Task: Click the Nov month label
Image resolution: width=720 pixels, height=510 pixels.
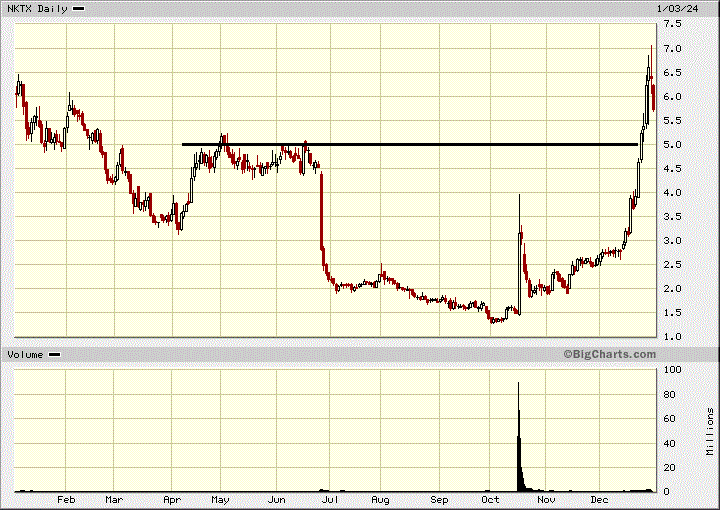Action: click(546, 499)
